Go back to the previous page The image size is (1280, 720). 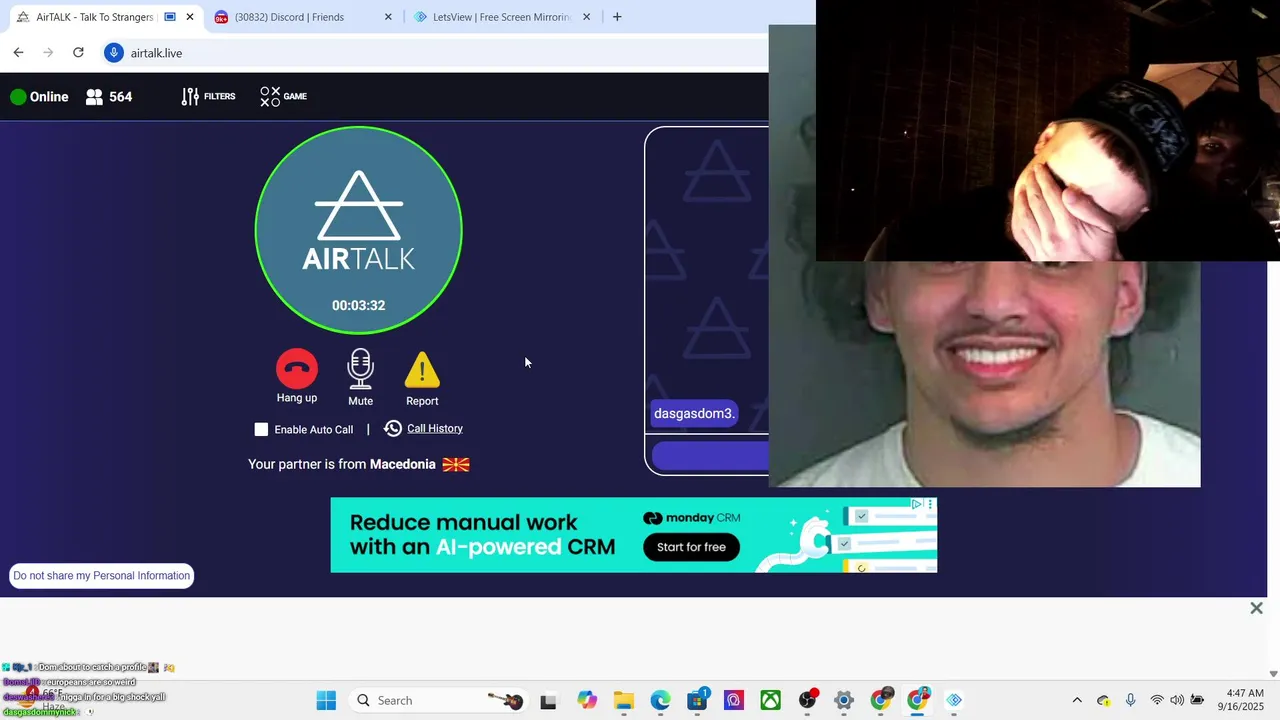click(x=18, y=52)
